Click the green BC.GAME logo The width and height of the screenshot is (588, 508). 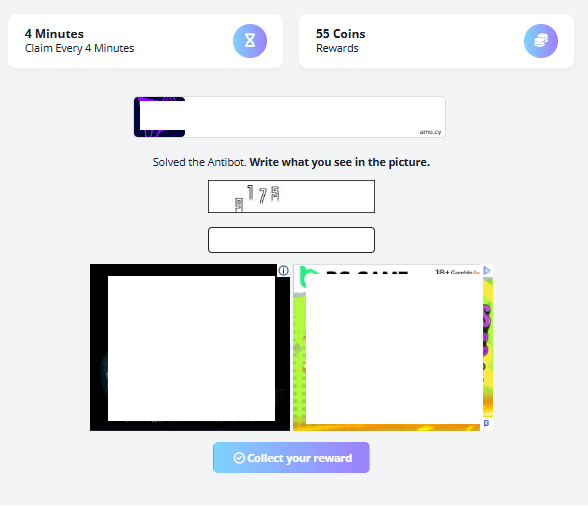click(308, 276)
